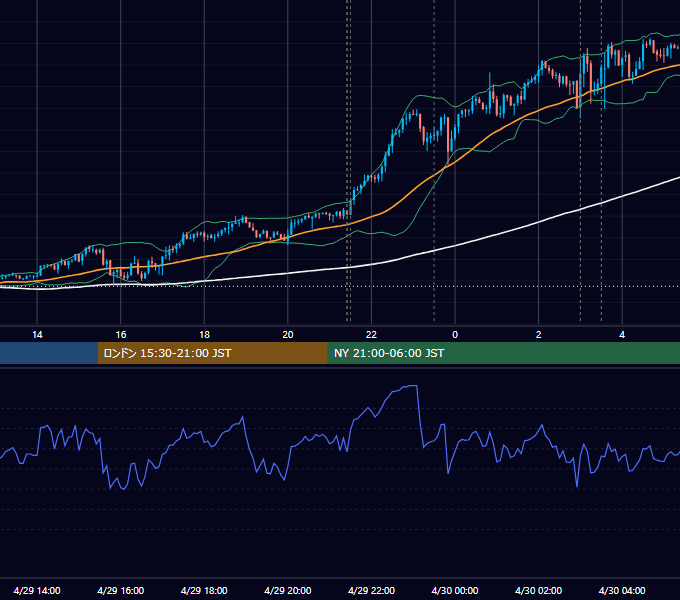Click the NY 21:00-06:00 JST session bar
Screen dimensions: 680x600
[x=503, y=353]
